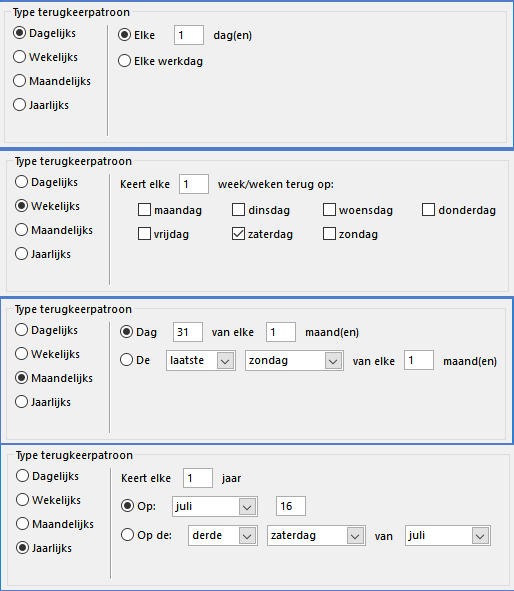Expand the "zaterdag" dropdown in the yearly panel
Image resolution: width=514 pixels, height=591 pixels.
pos(316,536)
